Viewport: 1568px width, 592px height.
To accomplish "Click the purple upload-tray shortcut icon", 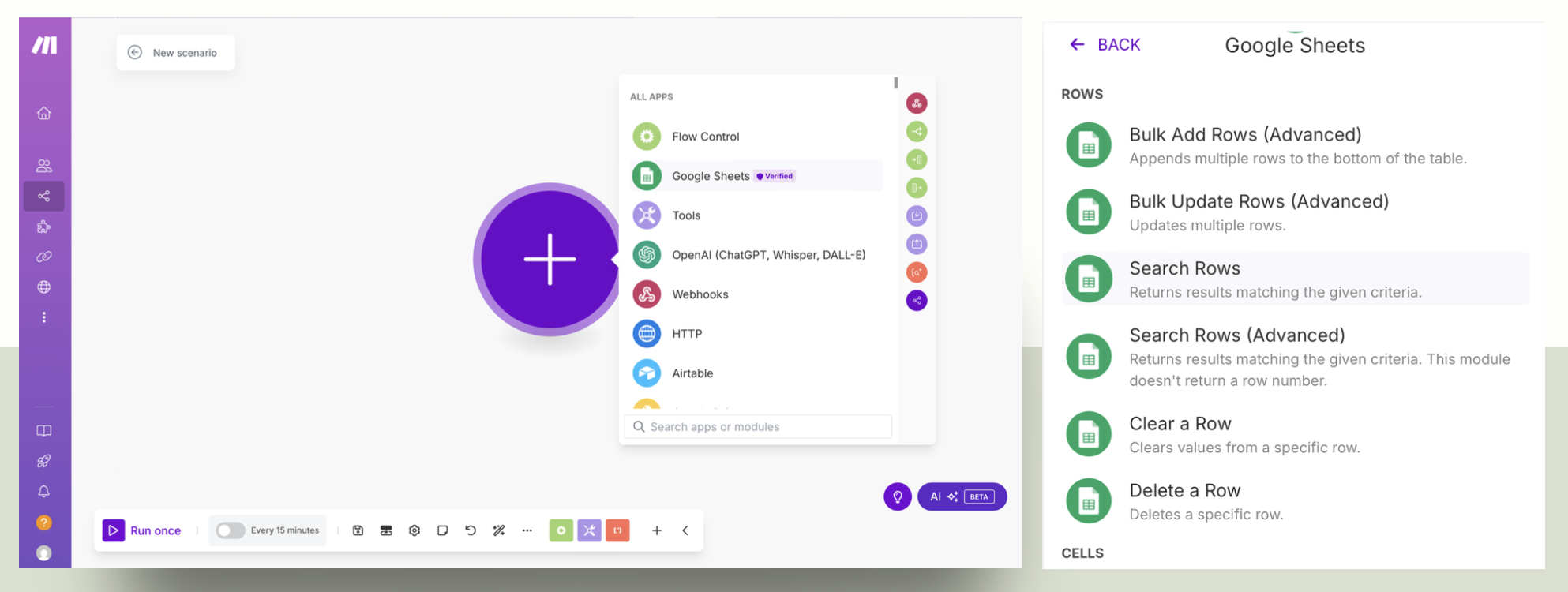I will (917, 244).
